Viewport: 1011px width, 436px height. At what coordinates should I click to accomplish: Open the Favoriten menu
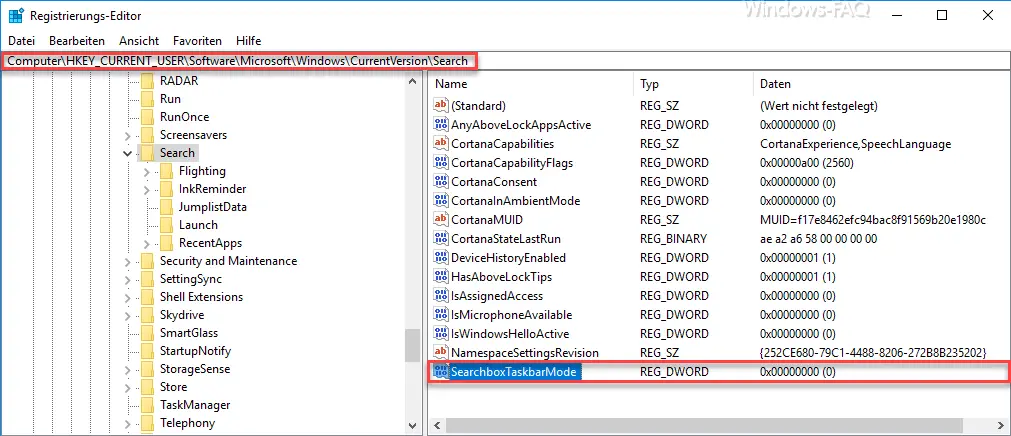(197, 41)
